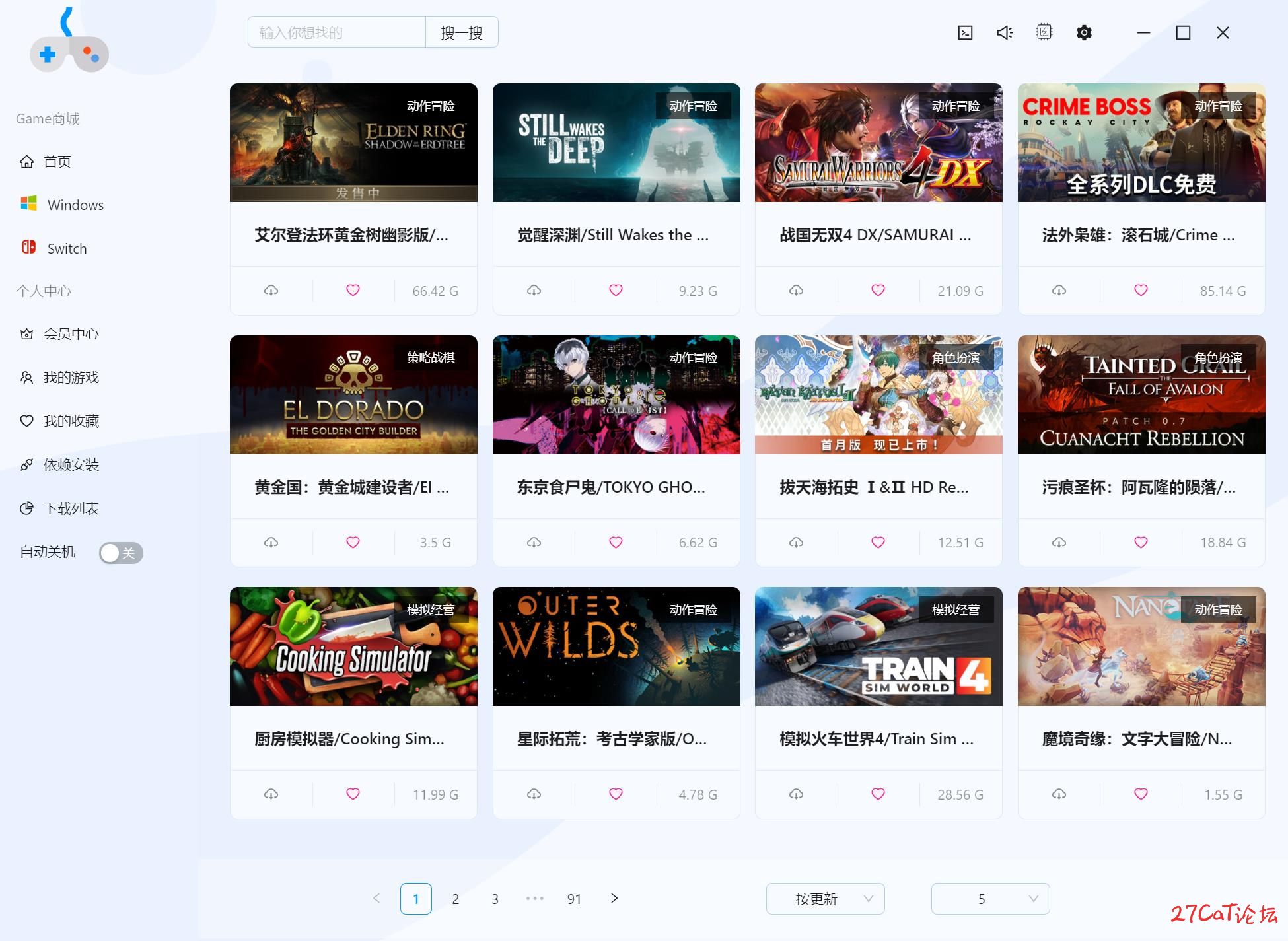1288x941 pixels.
Task: Open the terminal console icon in toolbar
Action: click(965, 32)
